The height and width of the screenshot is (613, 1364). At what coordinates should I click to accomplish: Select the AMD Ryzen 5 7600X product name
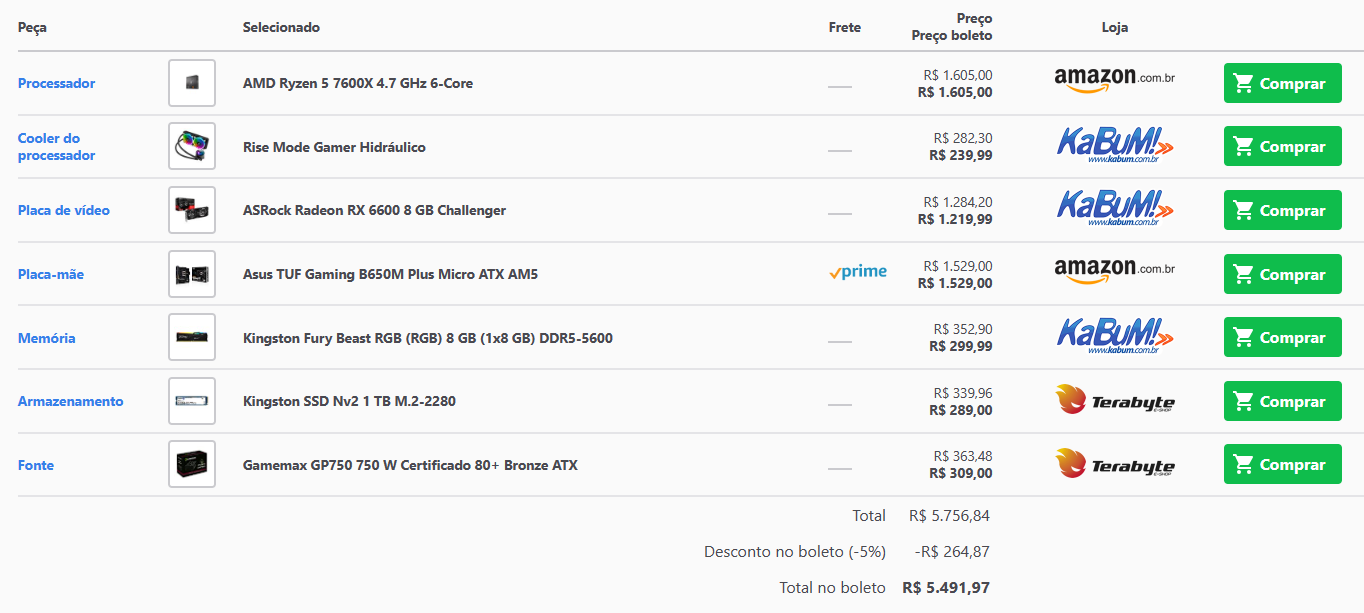point(358,83)
